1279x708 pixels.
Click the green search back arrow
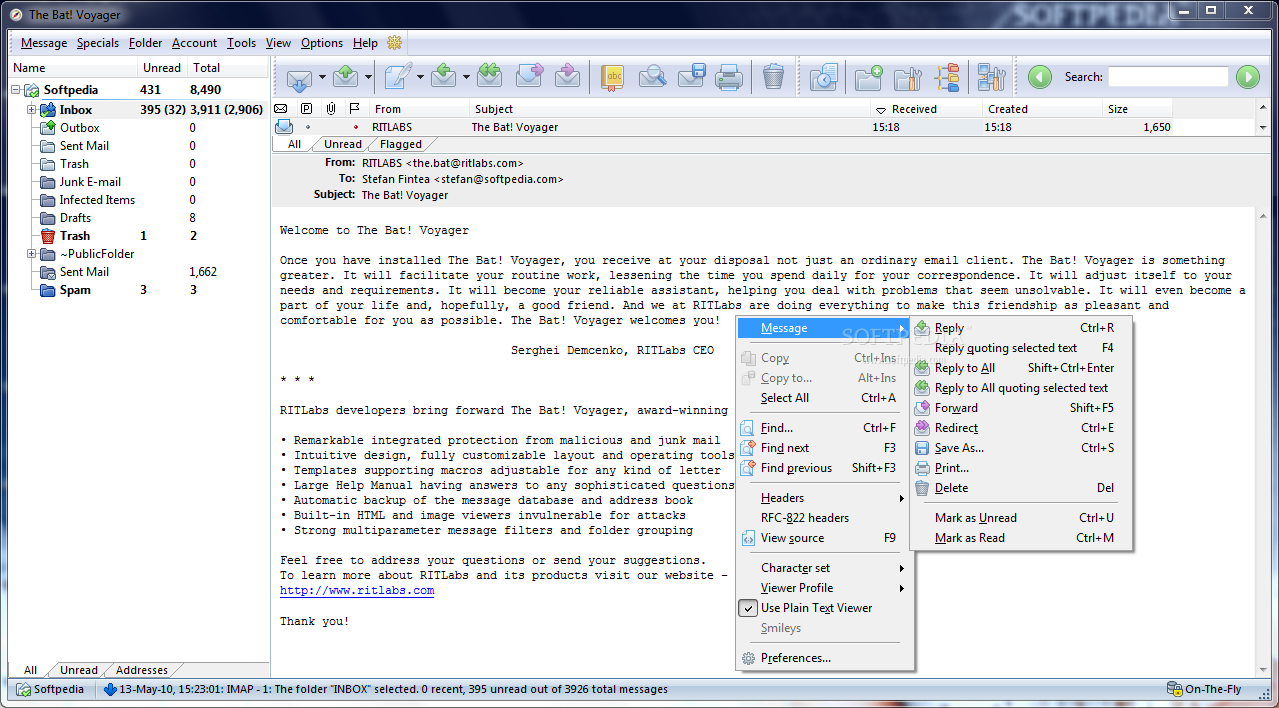[1040, 77]
